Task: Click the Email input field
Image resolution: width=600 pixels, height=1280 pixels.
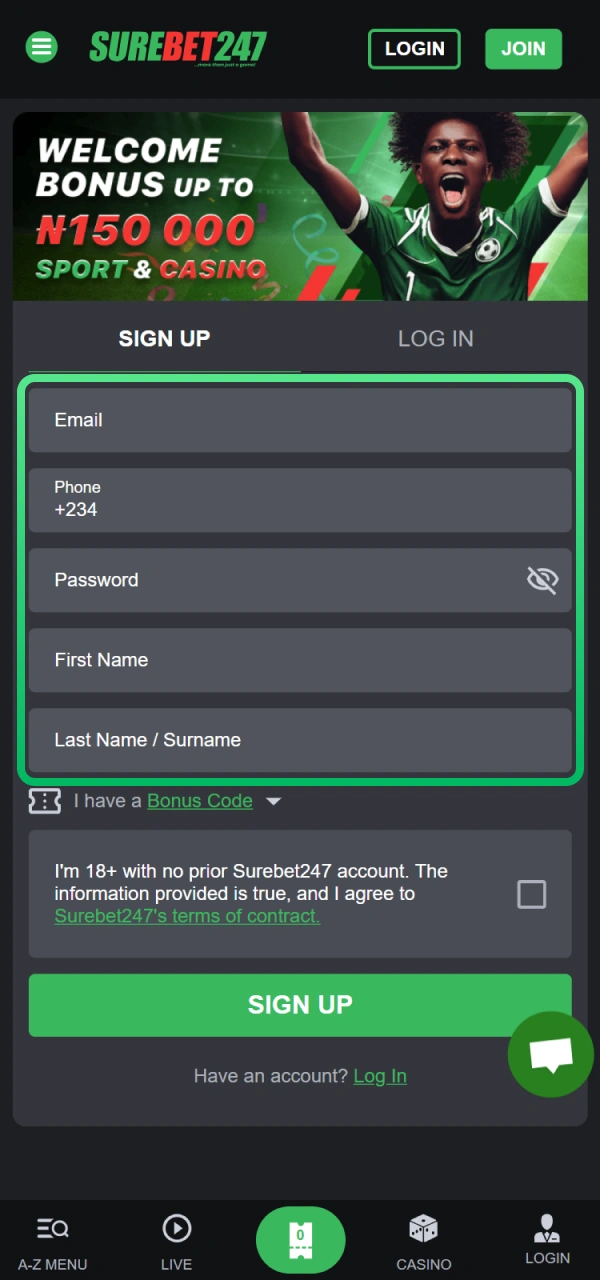Action: point(300,419)
